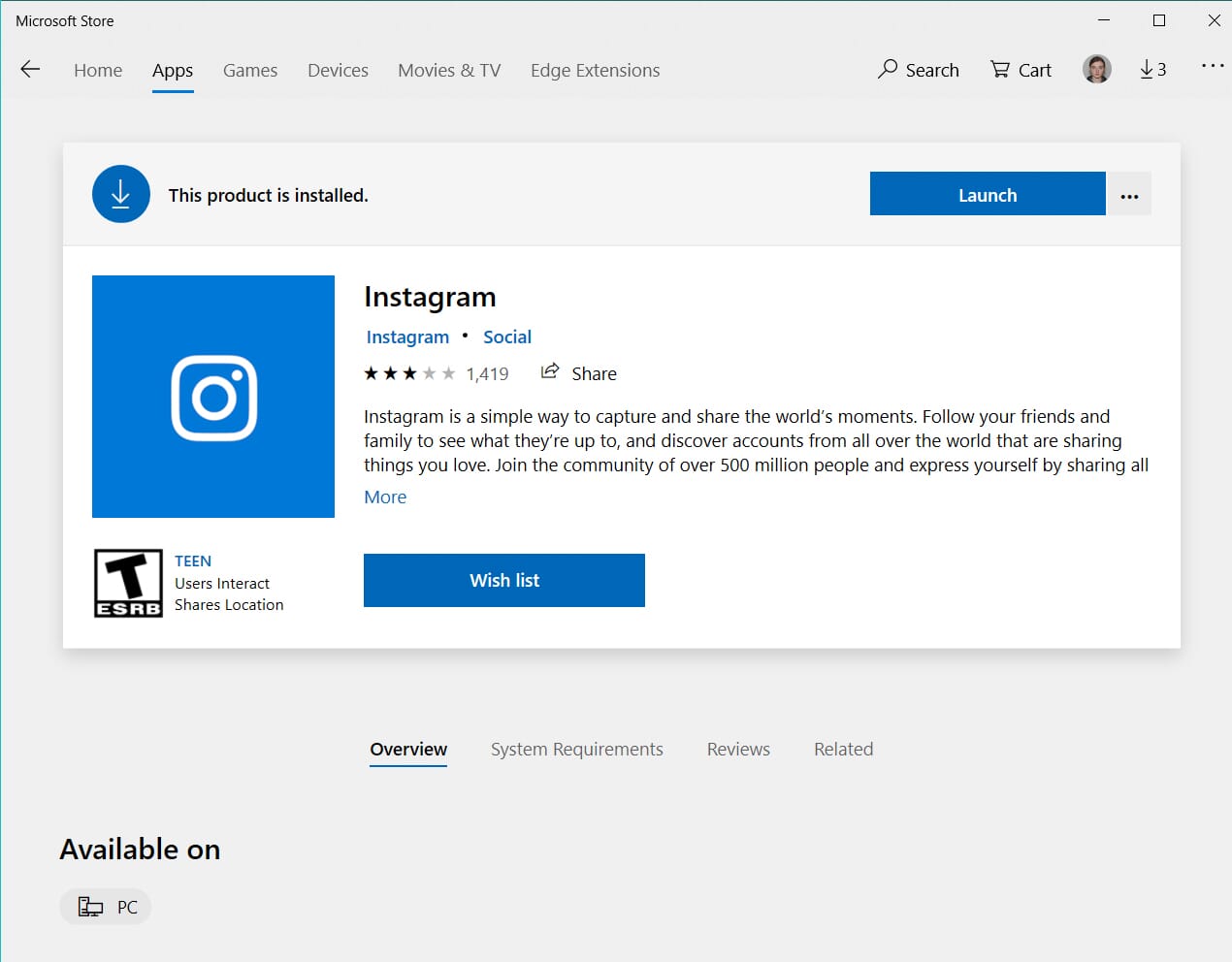Maximize the Microsoft Store window
1232x962 pixels.
coord(1159,20)
